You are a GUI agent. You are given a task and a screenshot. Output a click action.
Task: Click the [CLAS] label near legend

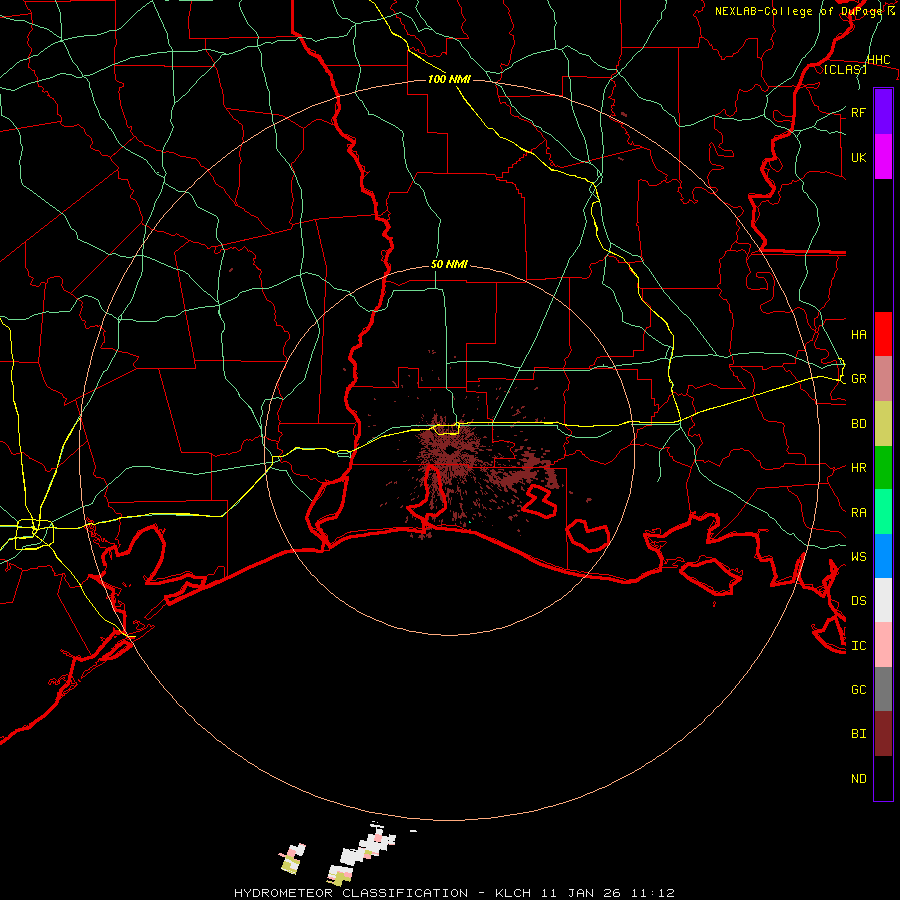[845, 69]
